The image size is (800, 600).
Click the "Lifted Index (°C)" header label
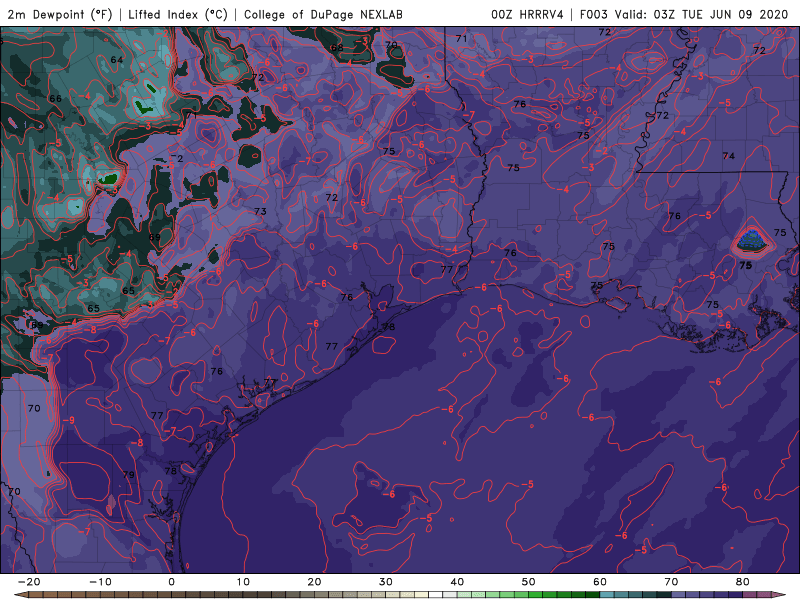point(178,14)
